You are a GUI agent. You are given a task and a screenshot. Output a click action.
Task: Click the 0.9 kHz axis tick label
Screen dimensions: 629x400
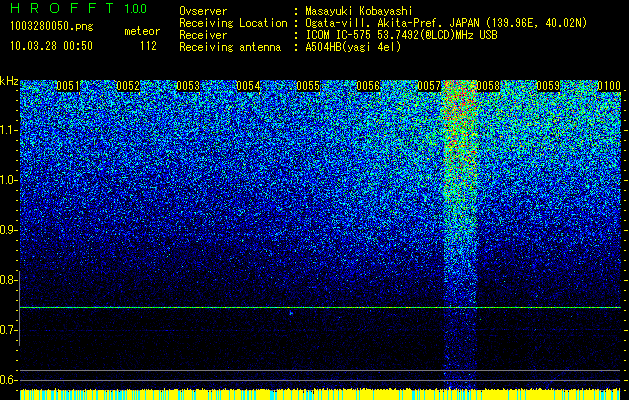[x=7, y=230]
